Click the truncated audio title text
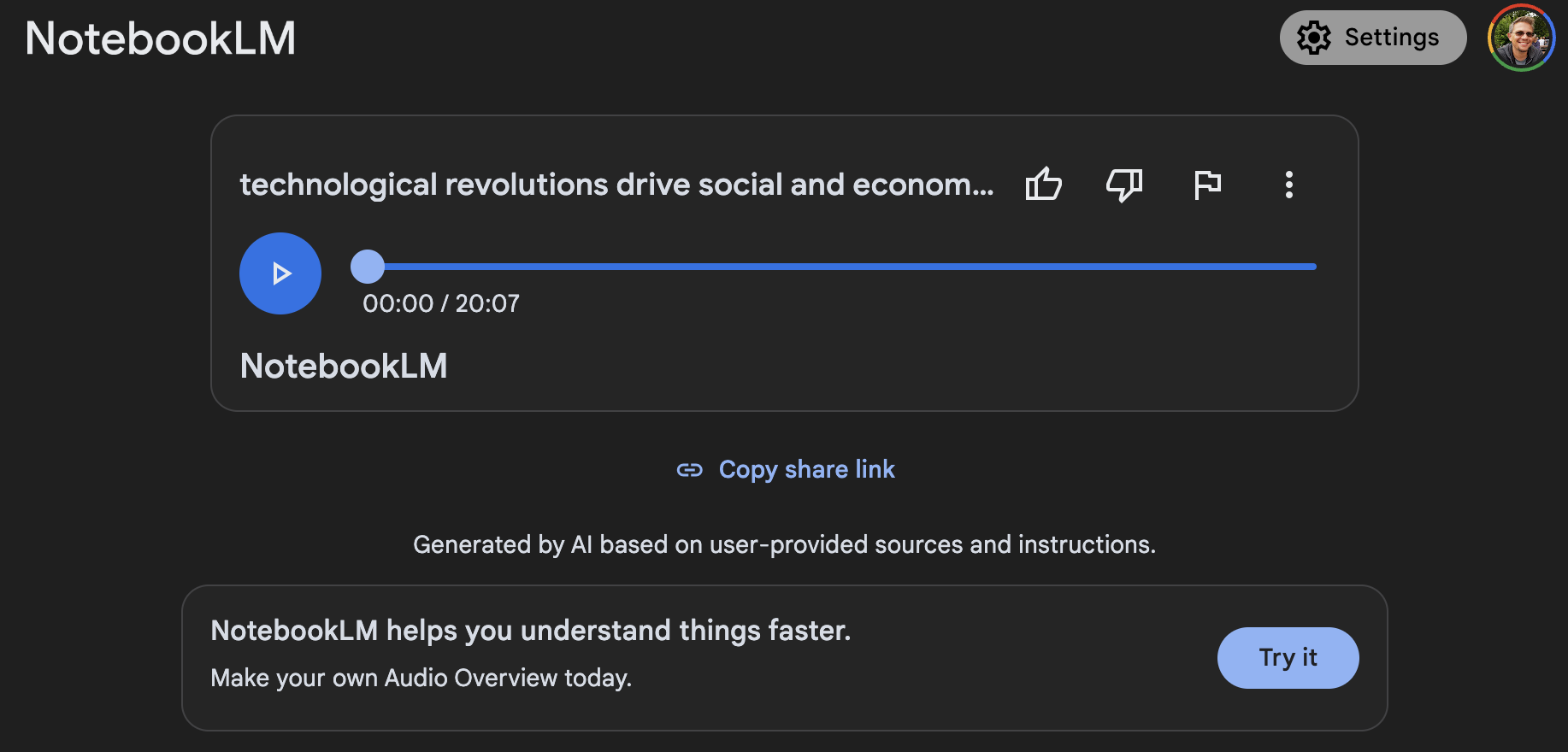Image resolution: width=1568 pixels, height=752 pixels. [x=616, y=185]
